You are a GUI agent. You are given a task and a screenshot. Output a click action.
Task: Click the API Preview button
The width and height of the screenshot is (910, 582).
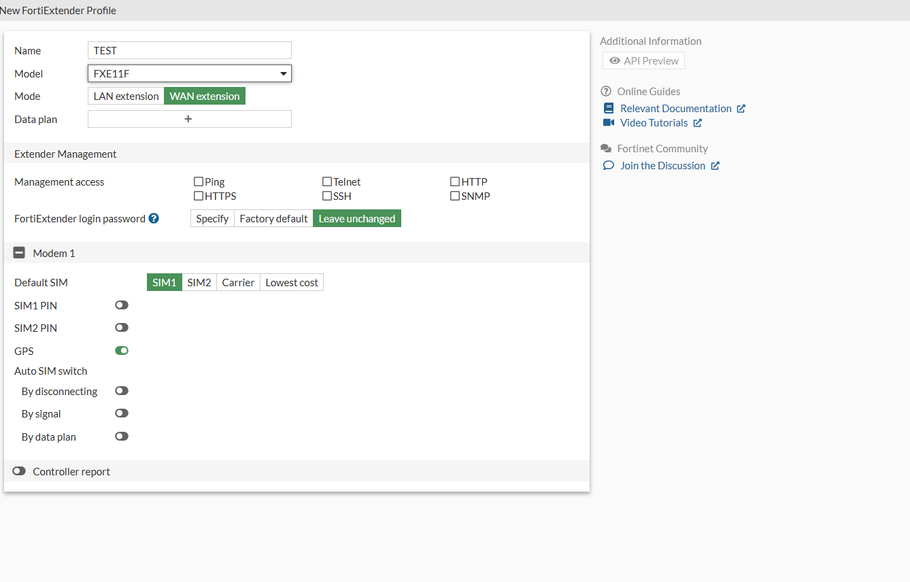coord(644,61)
